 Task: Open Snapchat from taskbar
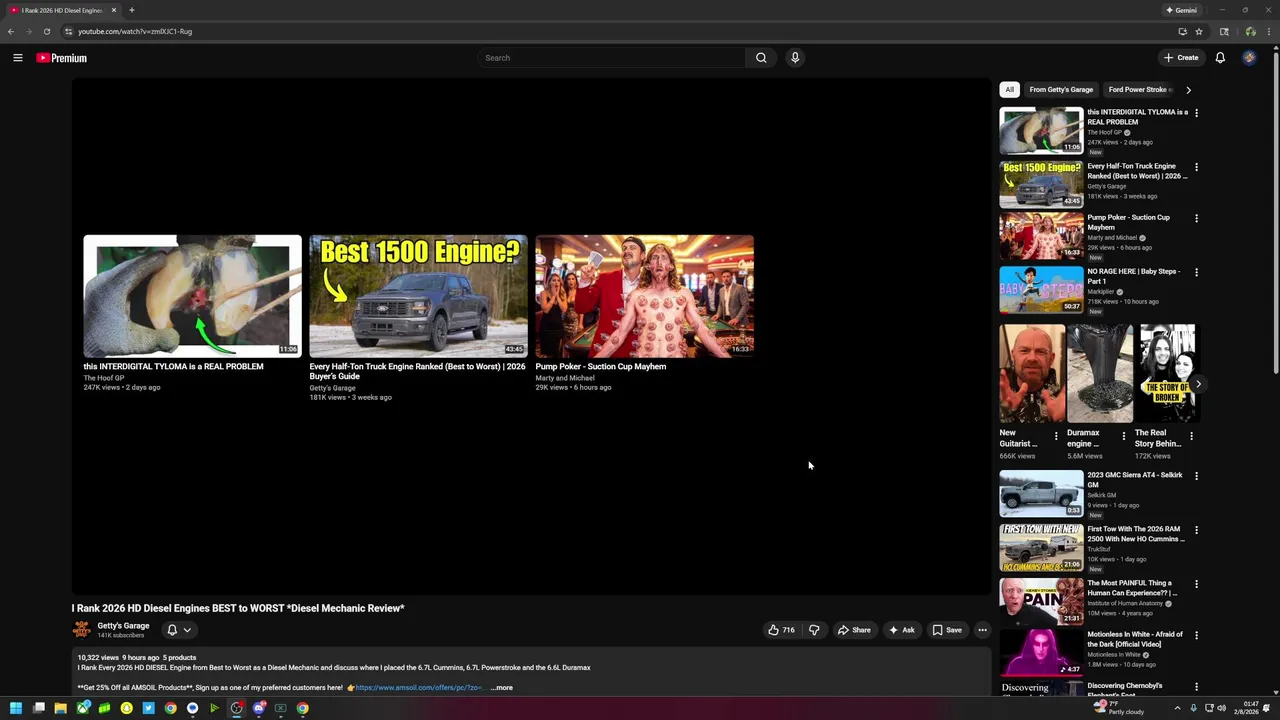(x=126, y=708)
